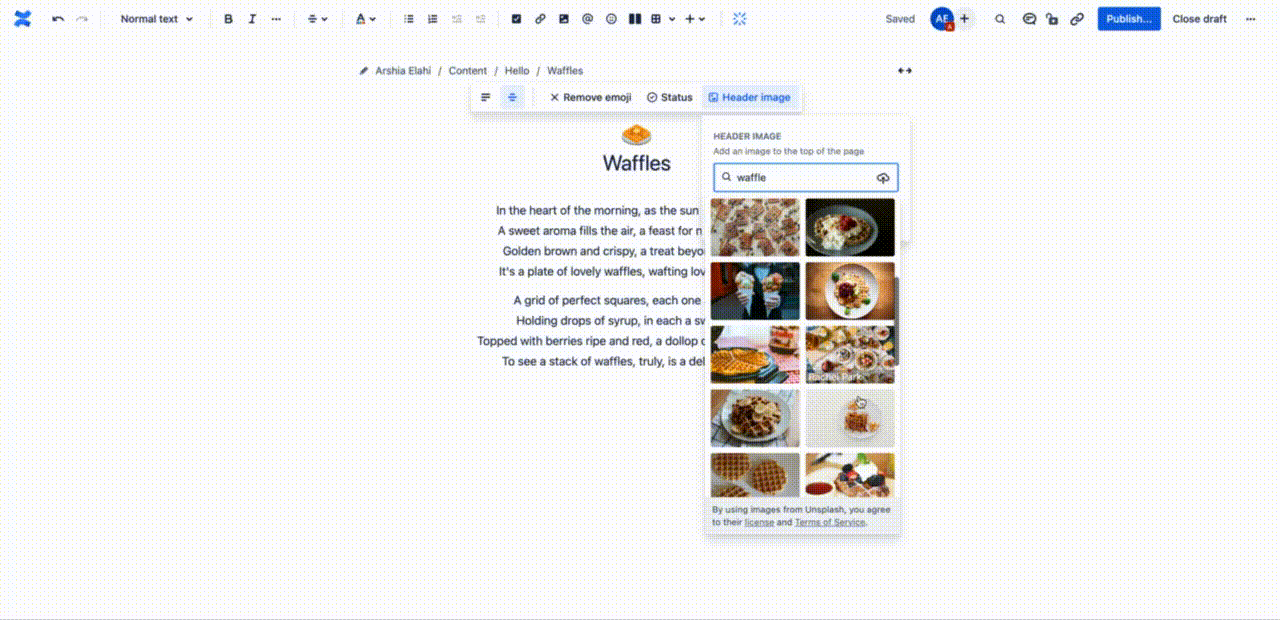Toggle italic formatting
This screenshot has width=1280, height=620.
tap(252, 19)
